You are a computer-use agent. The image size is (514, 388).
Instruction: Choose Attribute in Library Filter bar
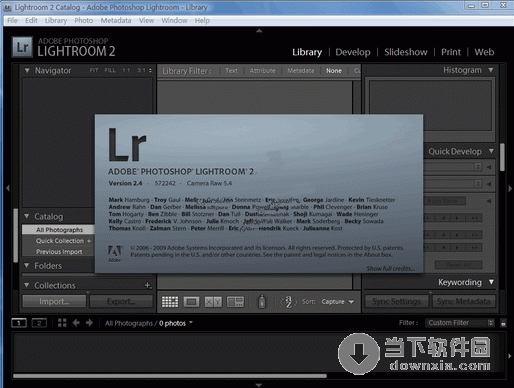point(262,71)
